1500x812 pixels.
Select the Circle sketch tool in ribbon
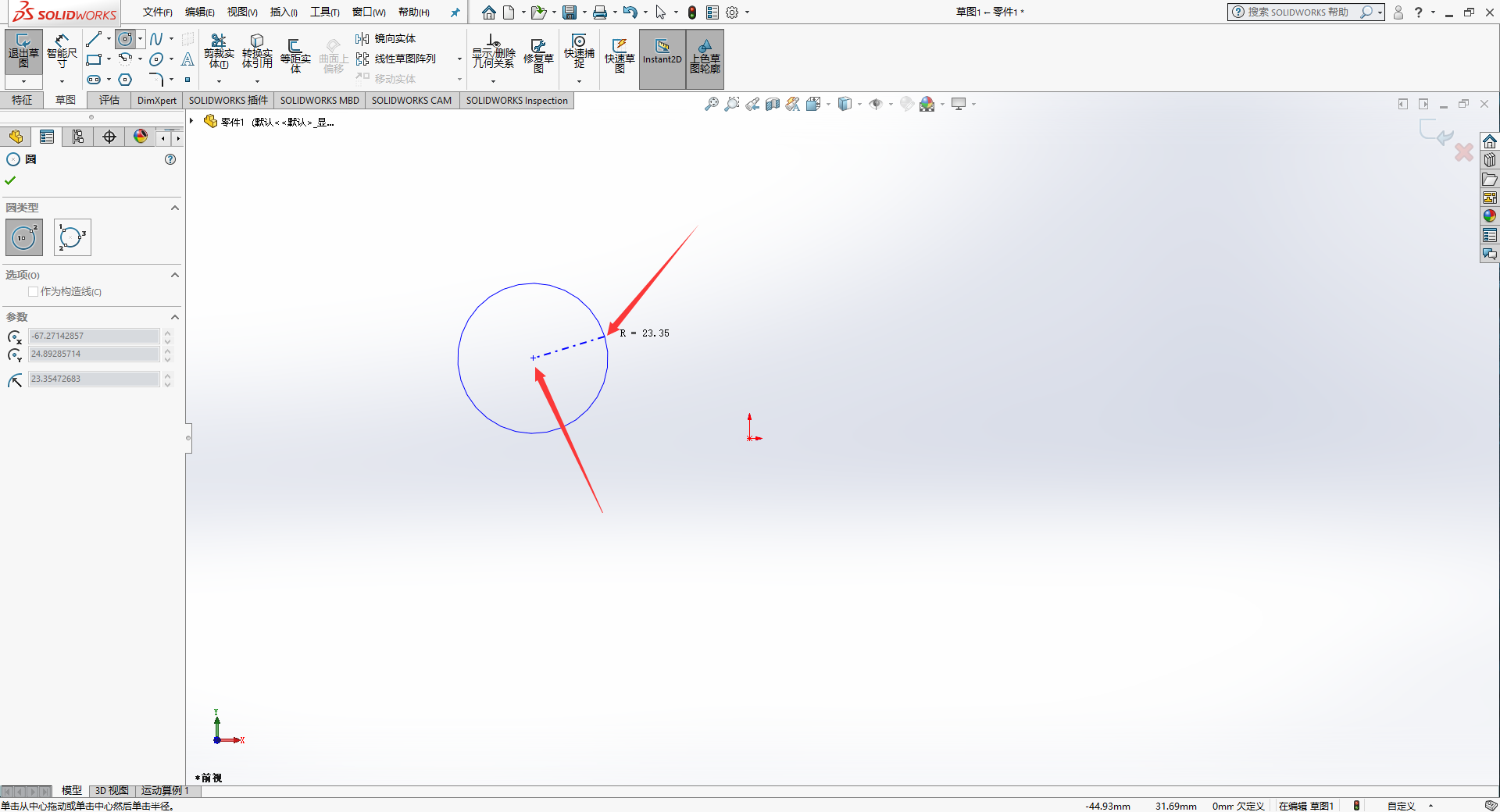pos(125,39)
